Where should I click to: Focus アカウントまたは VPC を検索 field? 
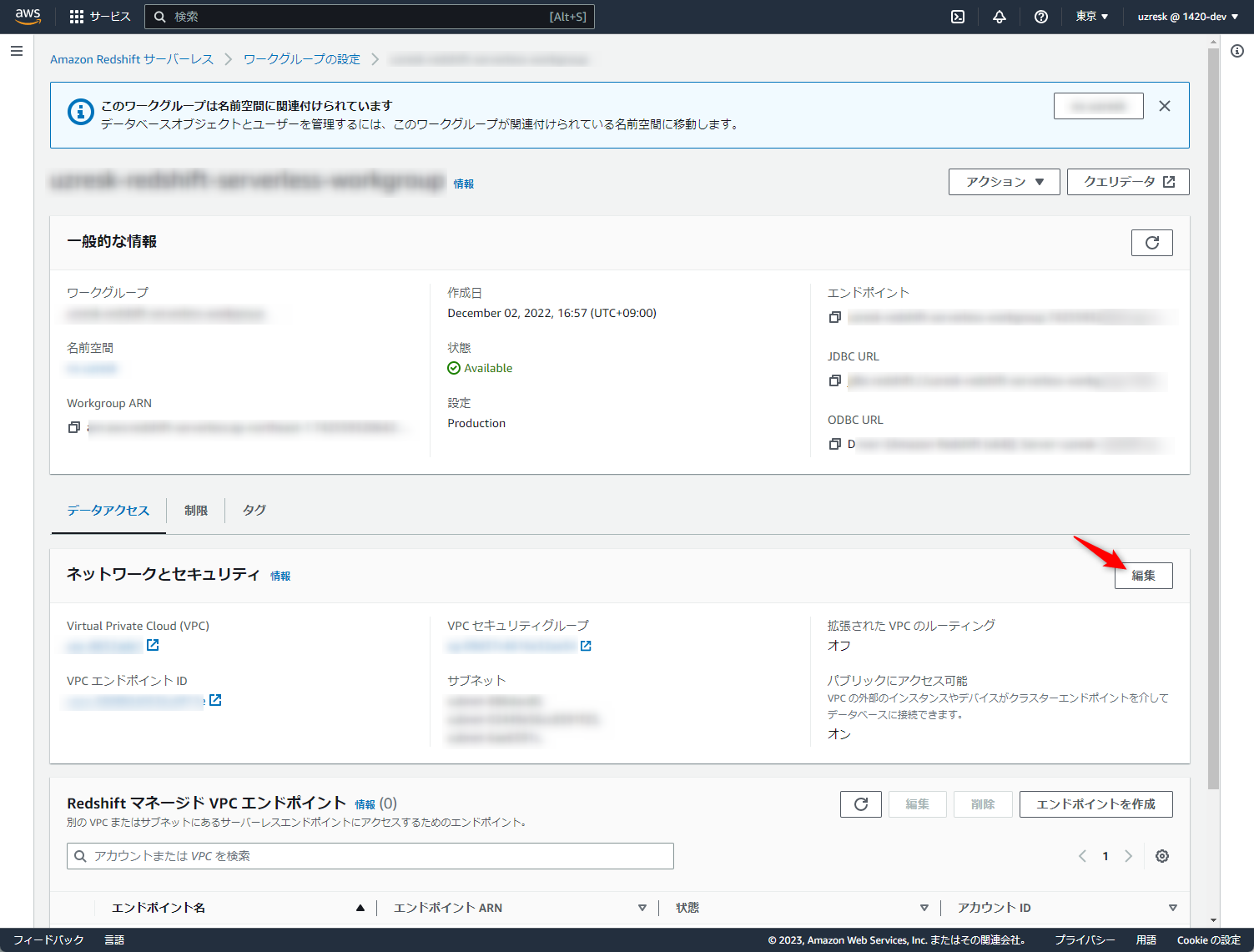pos(370,856)
